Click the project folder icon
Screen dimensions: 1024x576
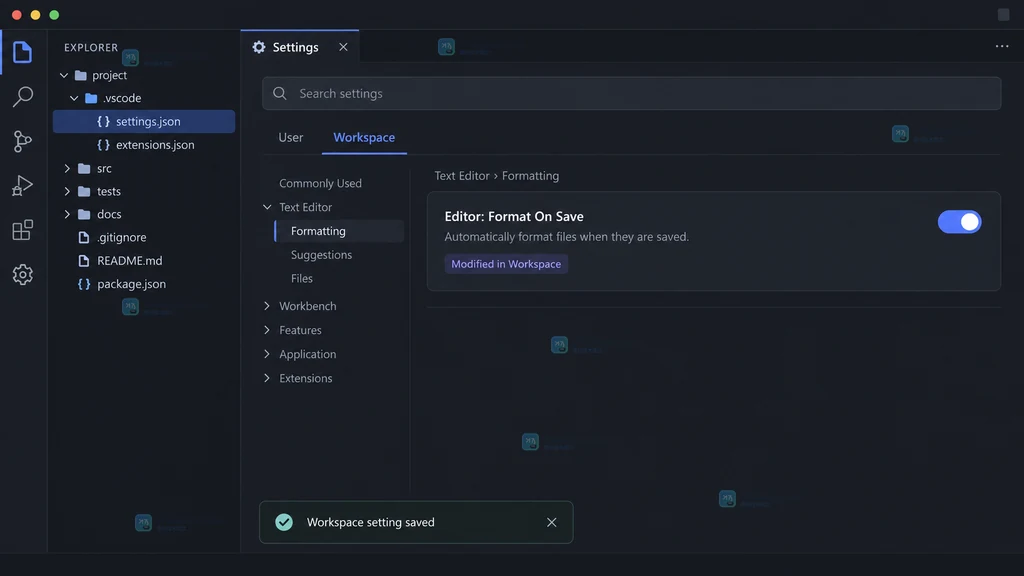[x=81, y=75]
